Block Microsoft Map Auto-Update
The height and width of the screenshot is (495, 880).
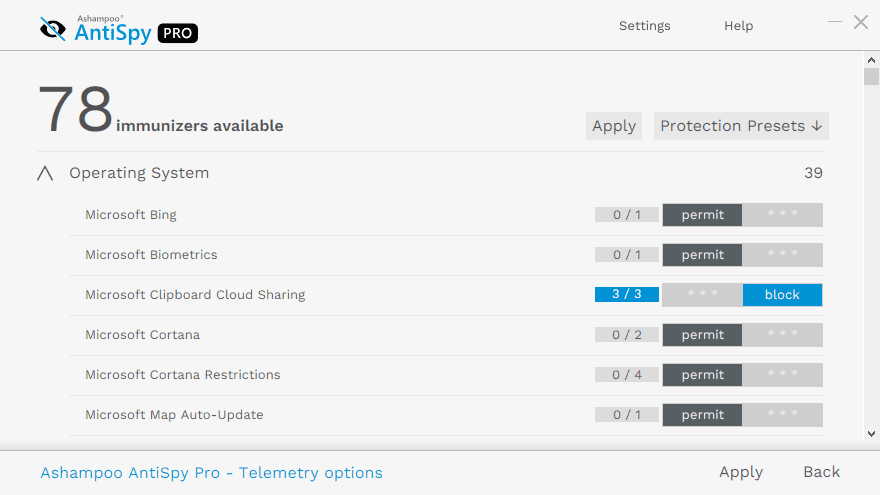click(782, 415)
